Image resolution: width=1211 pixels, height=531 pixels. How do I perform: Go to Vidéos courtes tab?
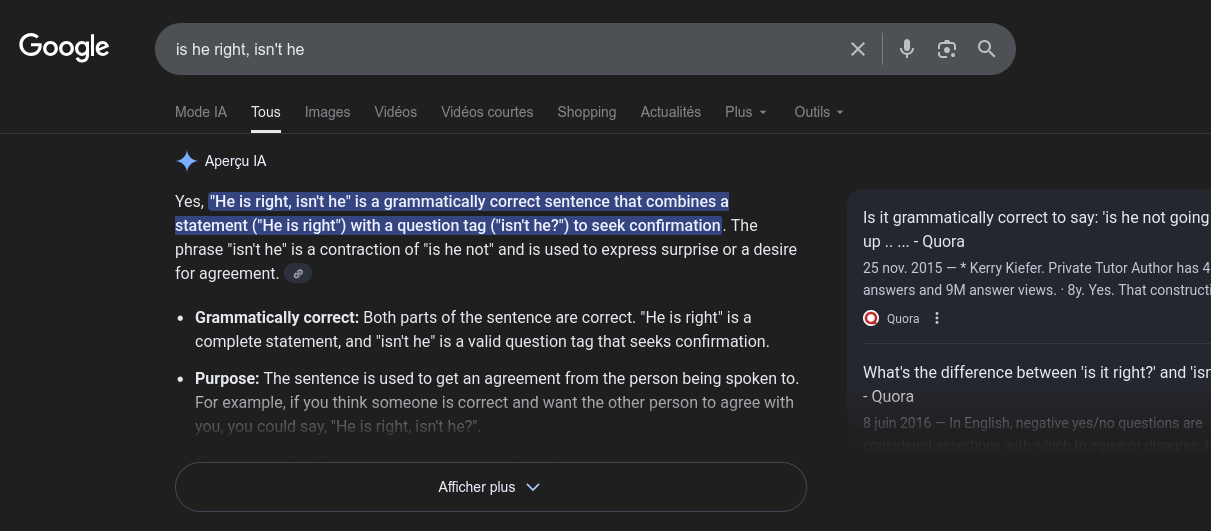click(x=487, y=112)
